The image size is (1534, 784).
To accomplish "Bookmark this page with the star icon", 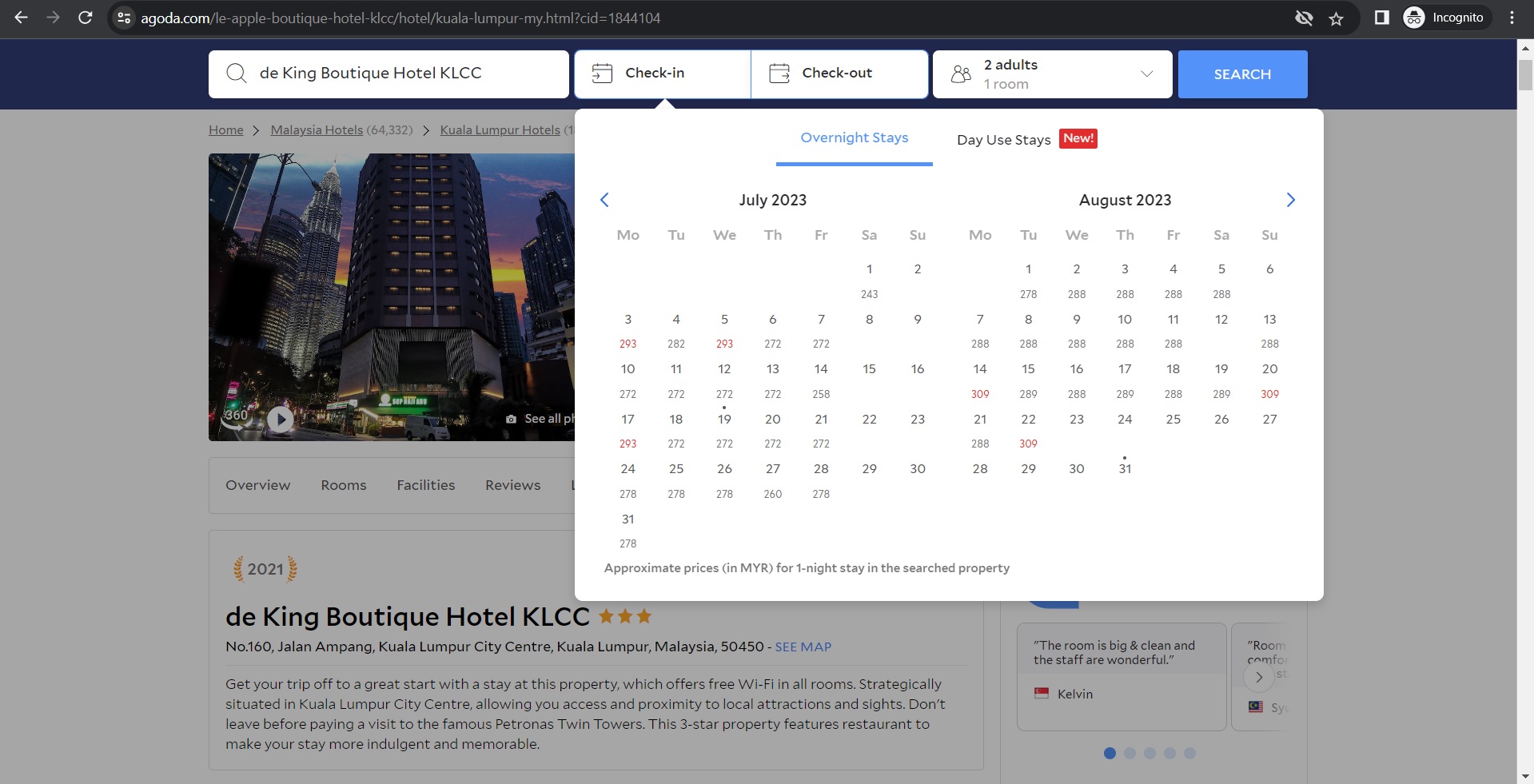I will pos(1336,18).
